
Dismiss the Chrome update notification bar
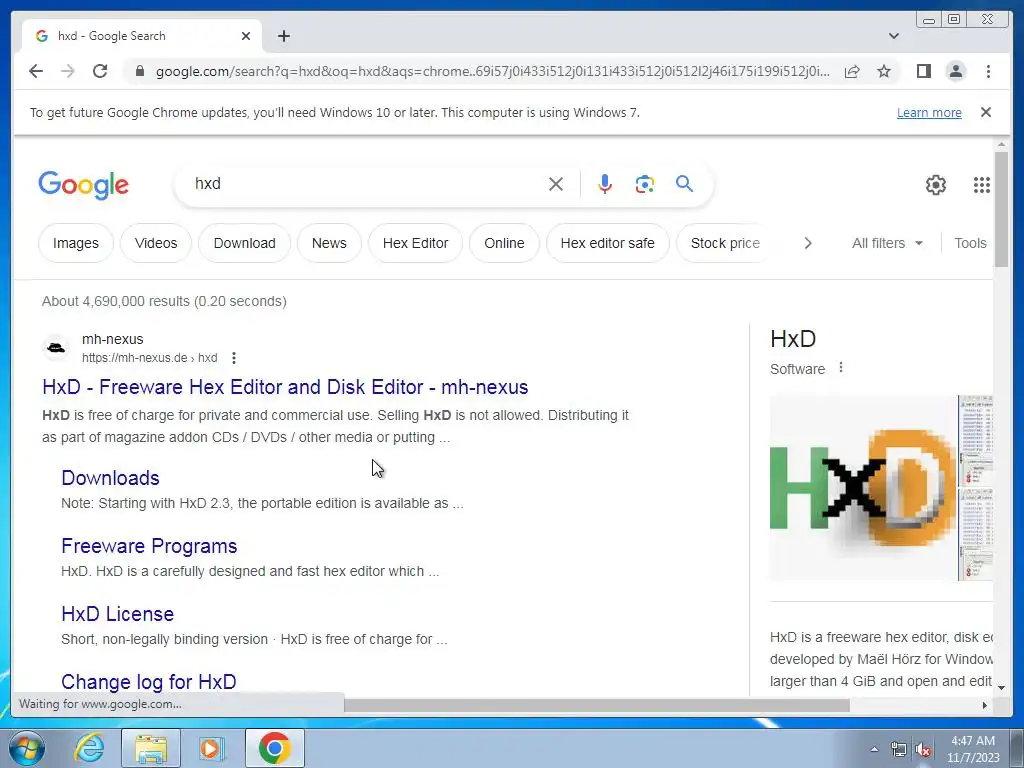coord(985,112)
